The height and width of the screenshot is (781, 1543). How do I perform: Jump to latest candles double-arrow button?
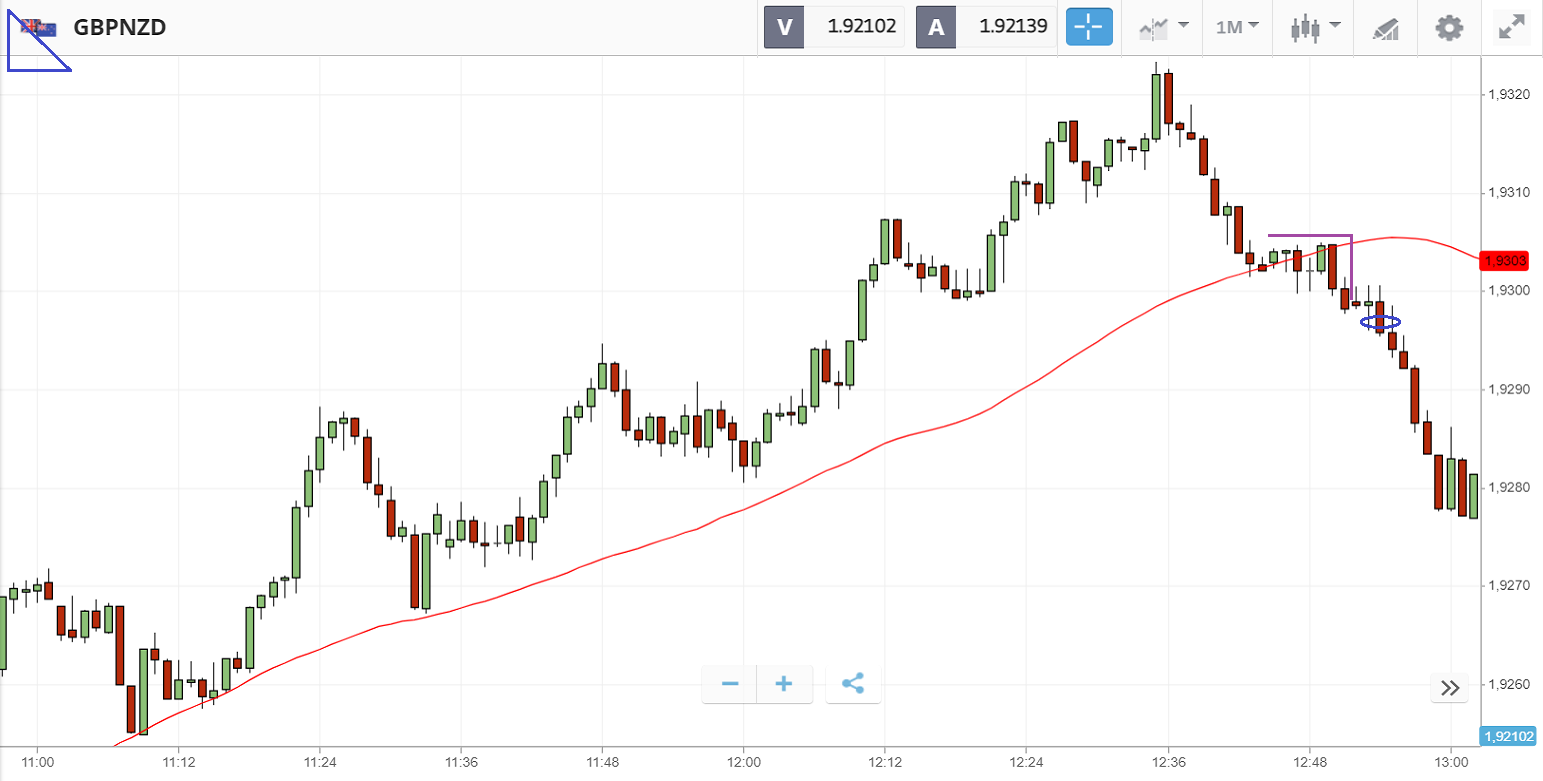point(1450,687)
